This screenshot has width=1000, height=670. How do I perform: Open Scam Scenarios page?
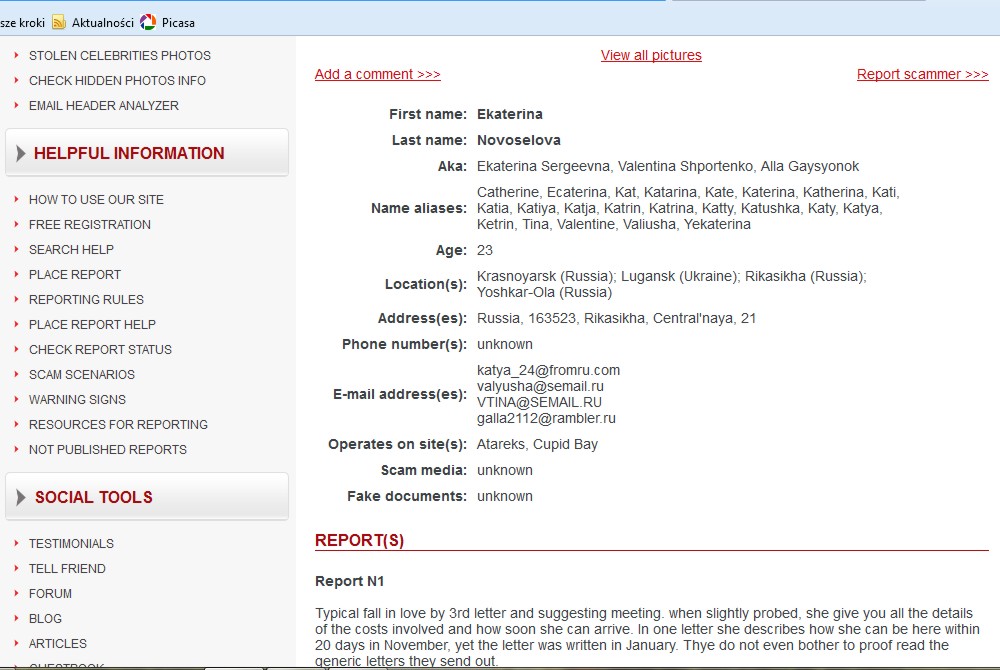click(82, 375)
